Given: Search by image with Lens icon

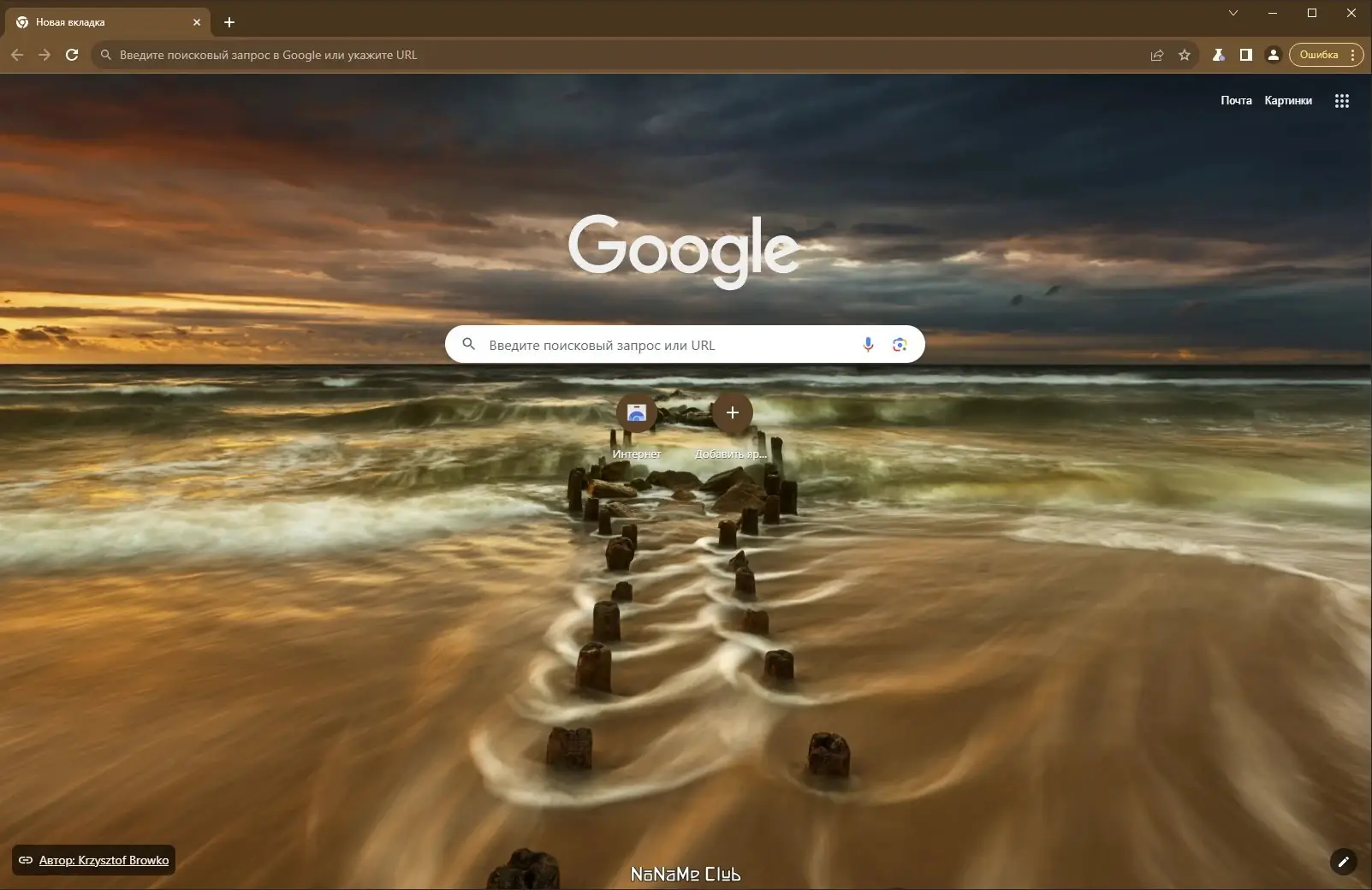Looking at the screenshot, I should coord(900,345).
